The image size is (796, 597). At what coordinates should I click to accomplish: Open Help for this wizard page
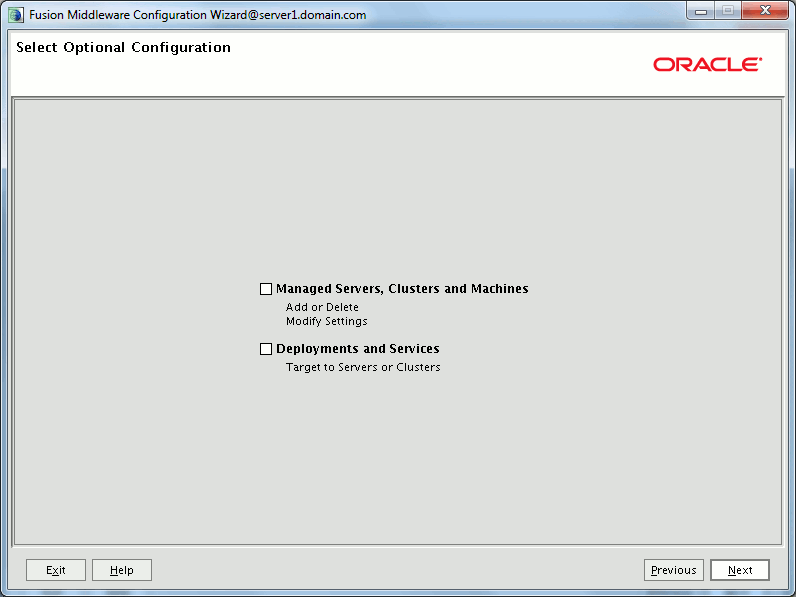(122, 570)
